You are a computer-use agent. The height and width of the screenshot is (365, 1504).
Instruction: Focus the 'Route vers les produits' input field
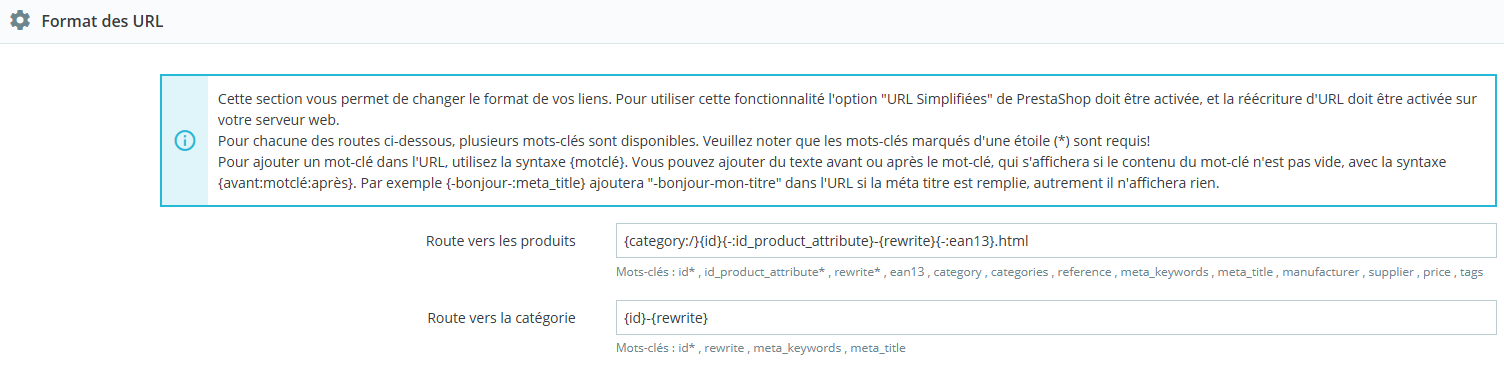(x=1055, y=241)
